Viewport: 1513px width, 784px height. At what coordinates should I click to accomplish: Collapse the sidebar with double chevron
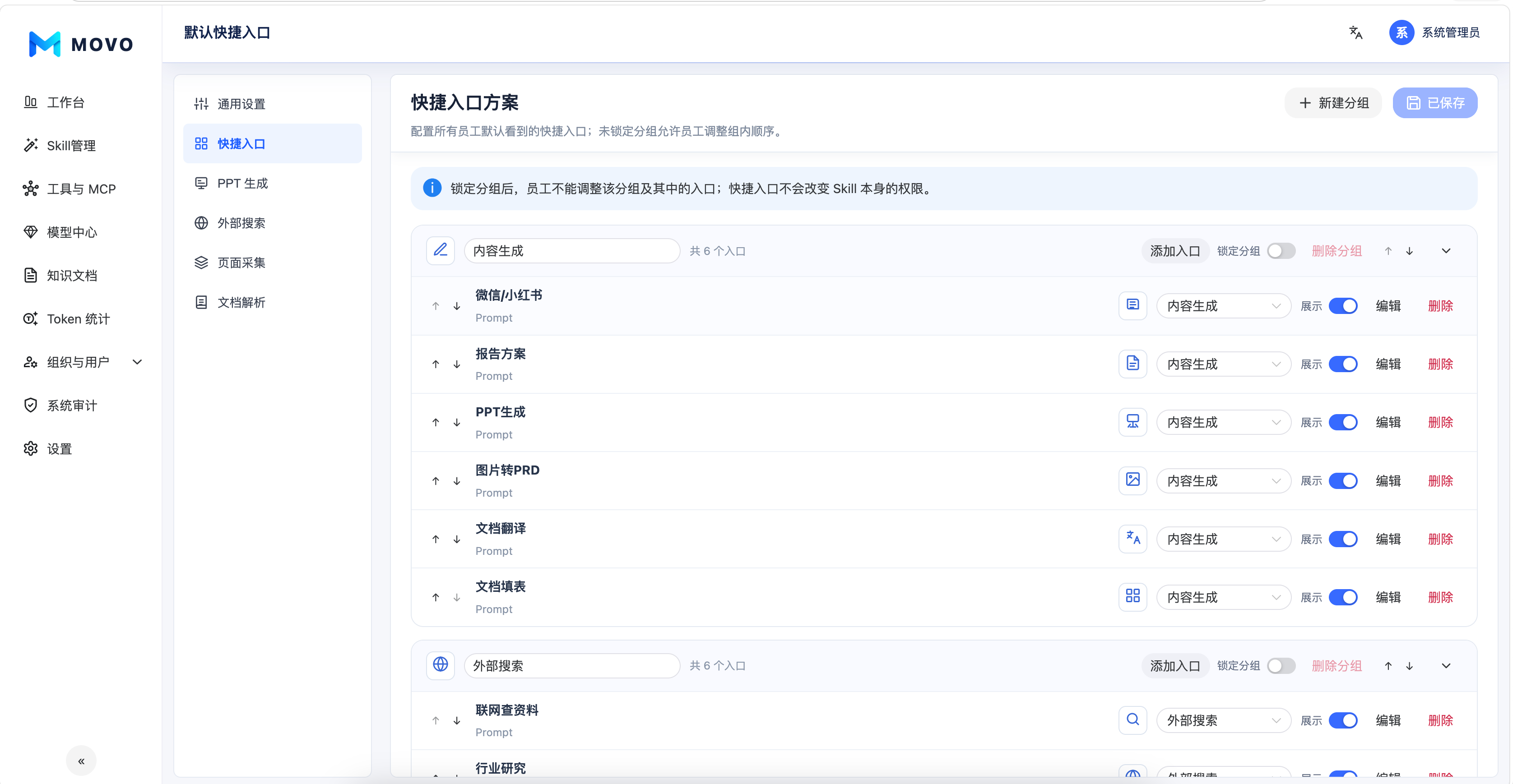click(81, 761)
